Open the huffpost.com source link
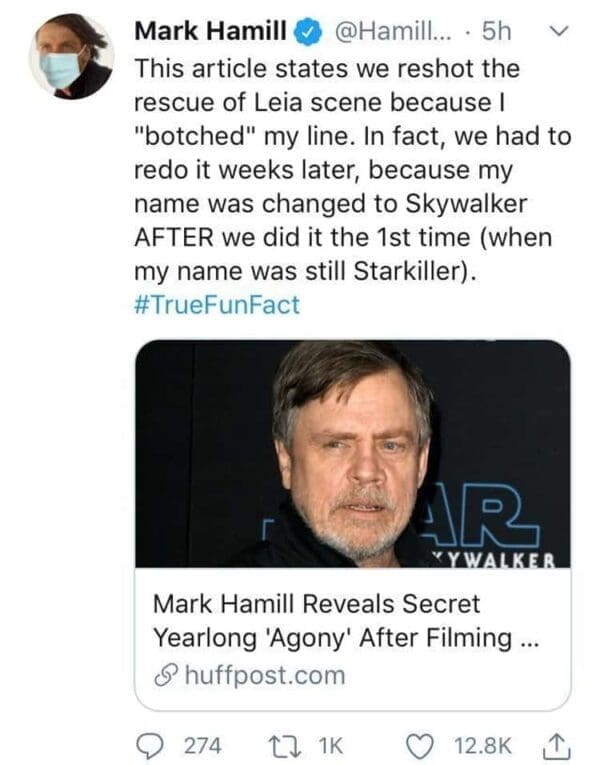 coord(263,675)
